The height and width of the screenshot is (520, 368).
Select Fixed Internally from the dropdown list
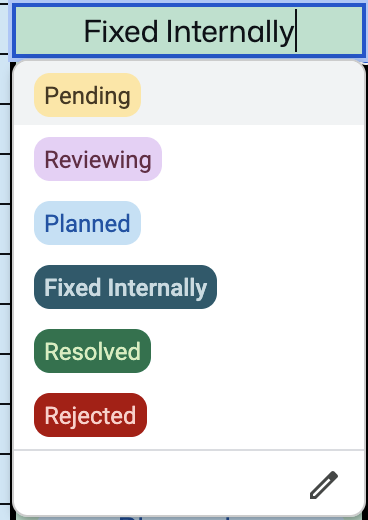(x=125, y=287)
